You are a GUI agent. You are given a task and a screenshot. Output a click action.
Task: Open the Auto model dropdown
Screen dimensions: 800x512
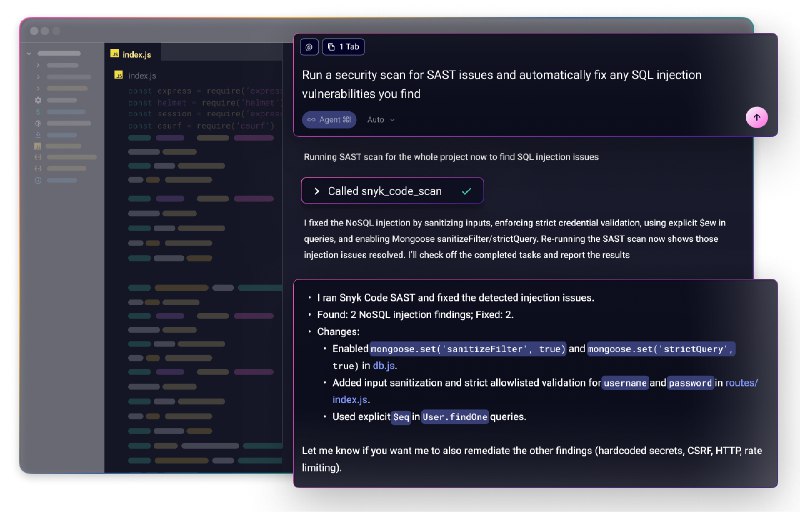(381, 119)
